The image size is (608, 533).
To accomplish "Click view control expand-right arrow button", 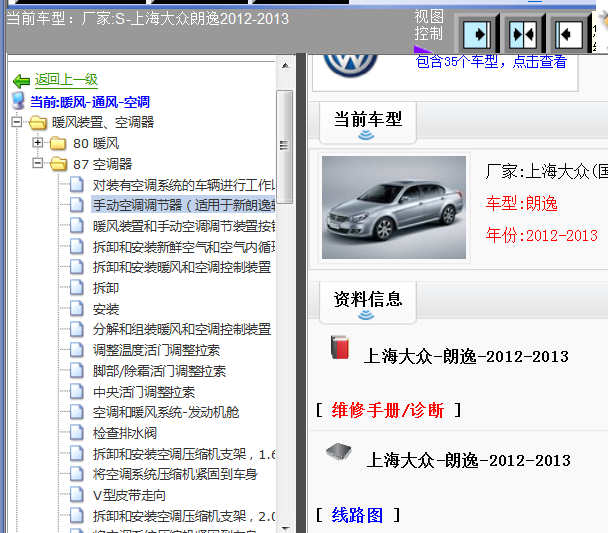I will [477, 34].
